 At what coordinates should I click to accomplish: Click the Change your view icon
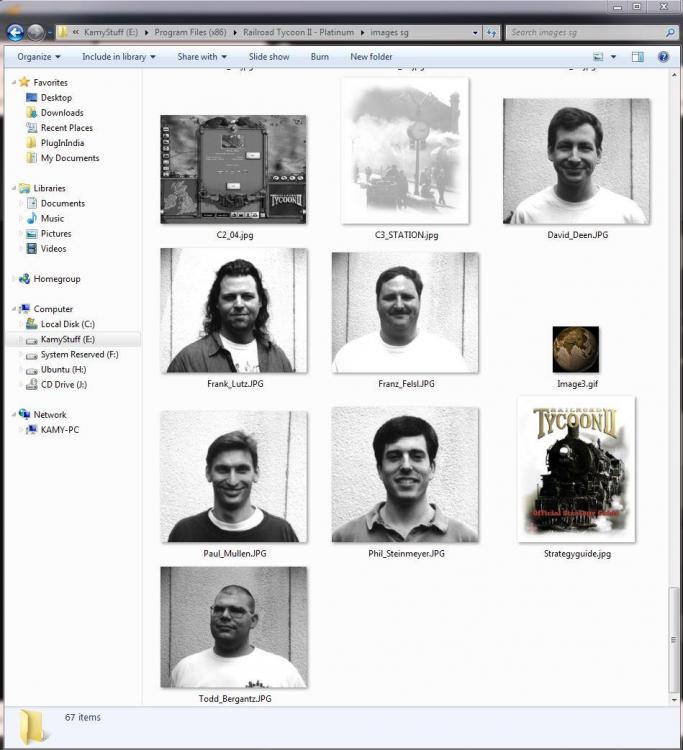click(x=598, y=57)
